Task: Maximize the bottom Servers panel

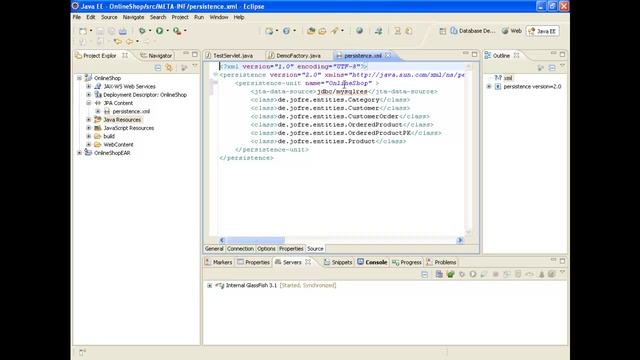Action: pos(562,260)
